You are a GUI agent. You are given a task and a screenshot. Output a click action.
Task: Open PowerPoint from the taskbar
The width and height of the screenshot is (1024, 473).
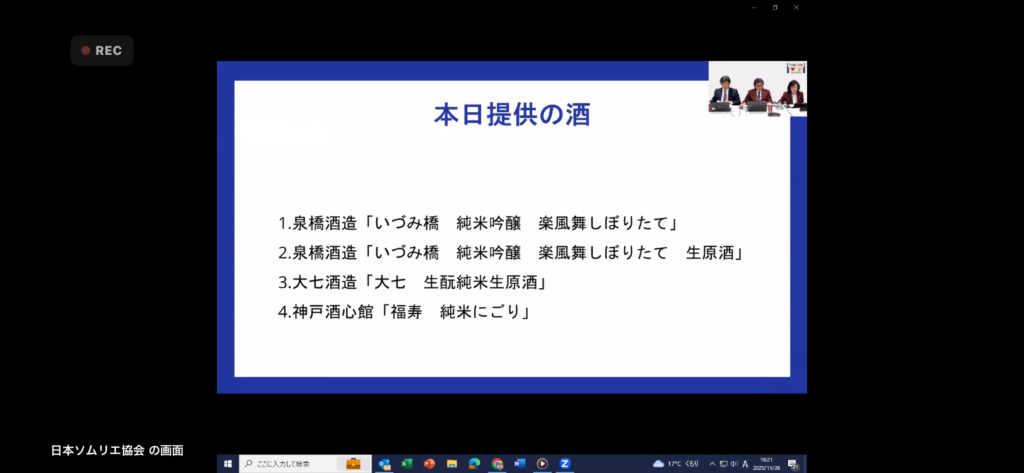pyautogui.click(x=430, y=464)
